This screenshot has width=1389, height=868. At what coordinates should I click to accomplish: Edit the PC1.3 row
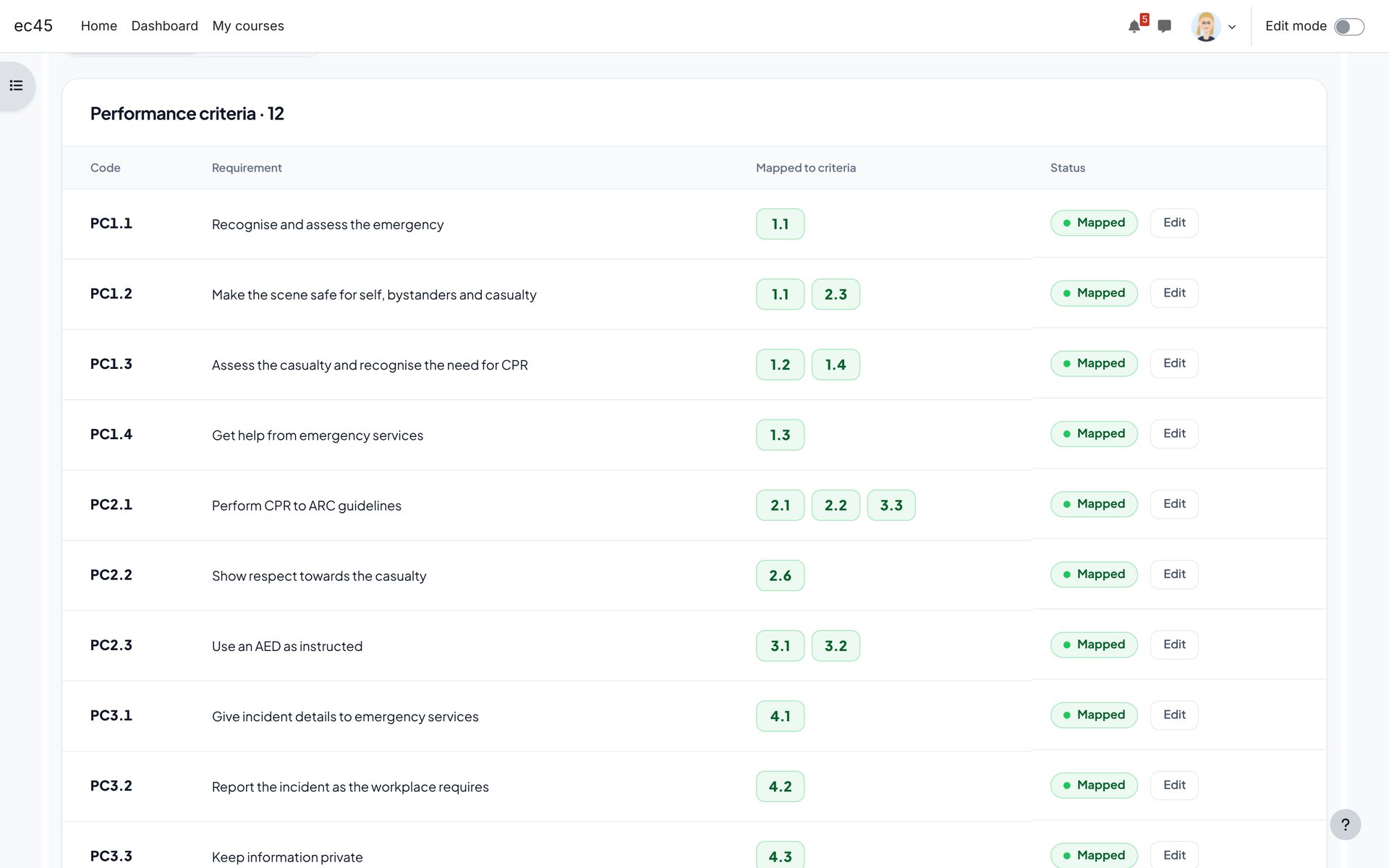click(1174, 363)
